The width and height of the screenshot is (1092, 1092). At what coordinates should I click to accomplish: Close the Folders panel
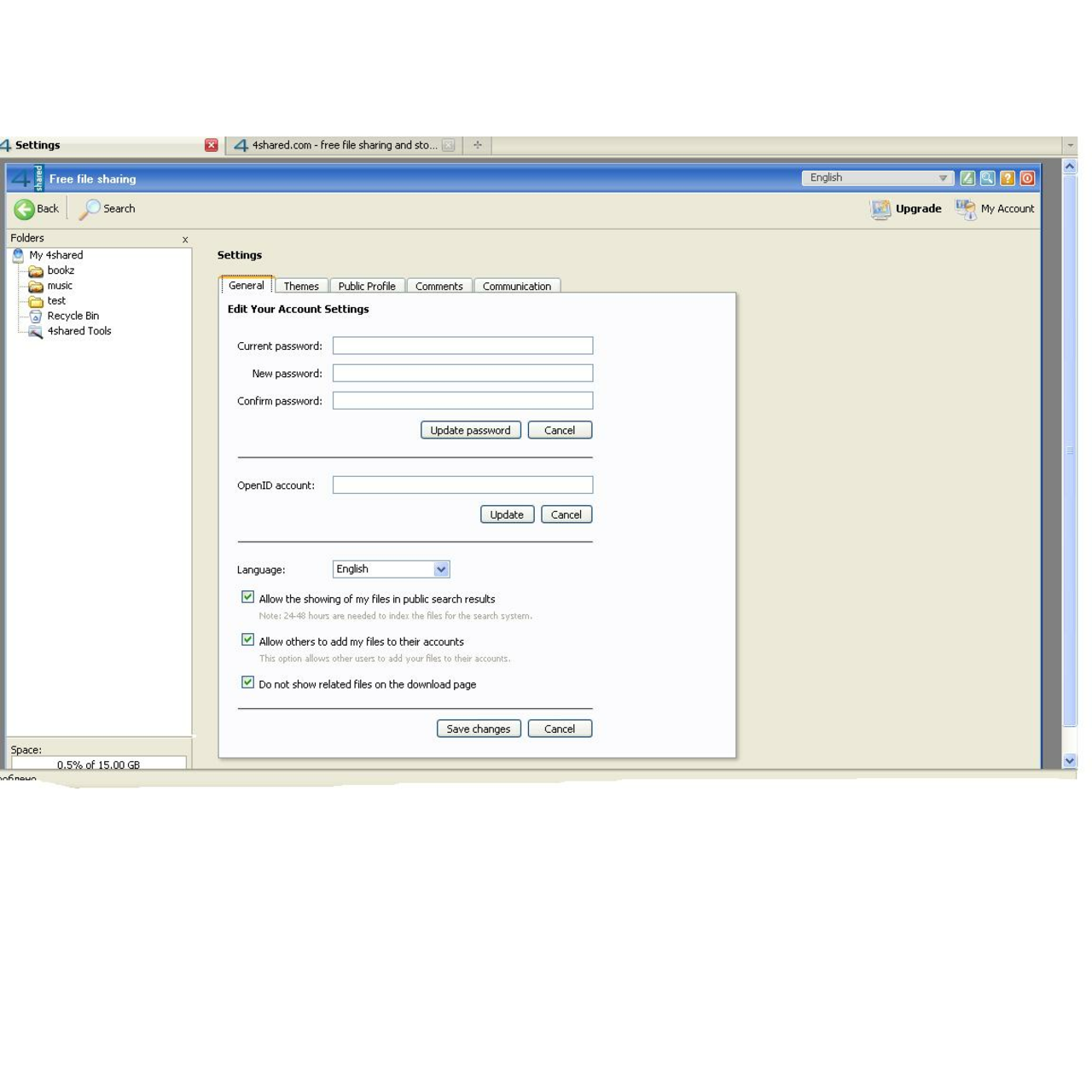185,240
